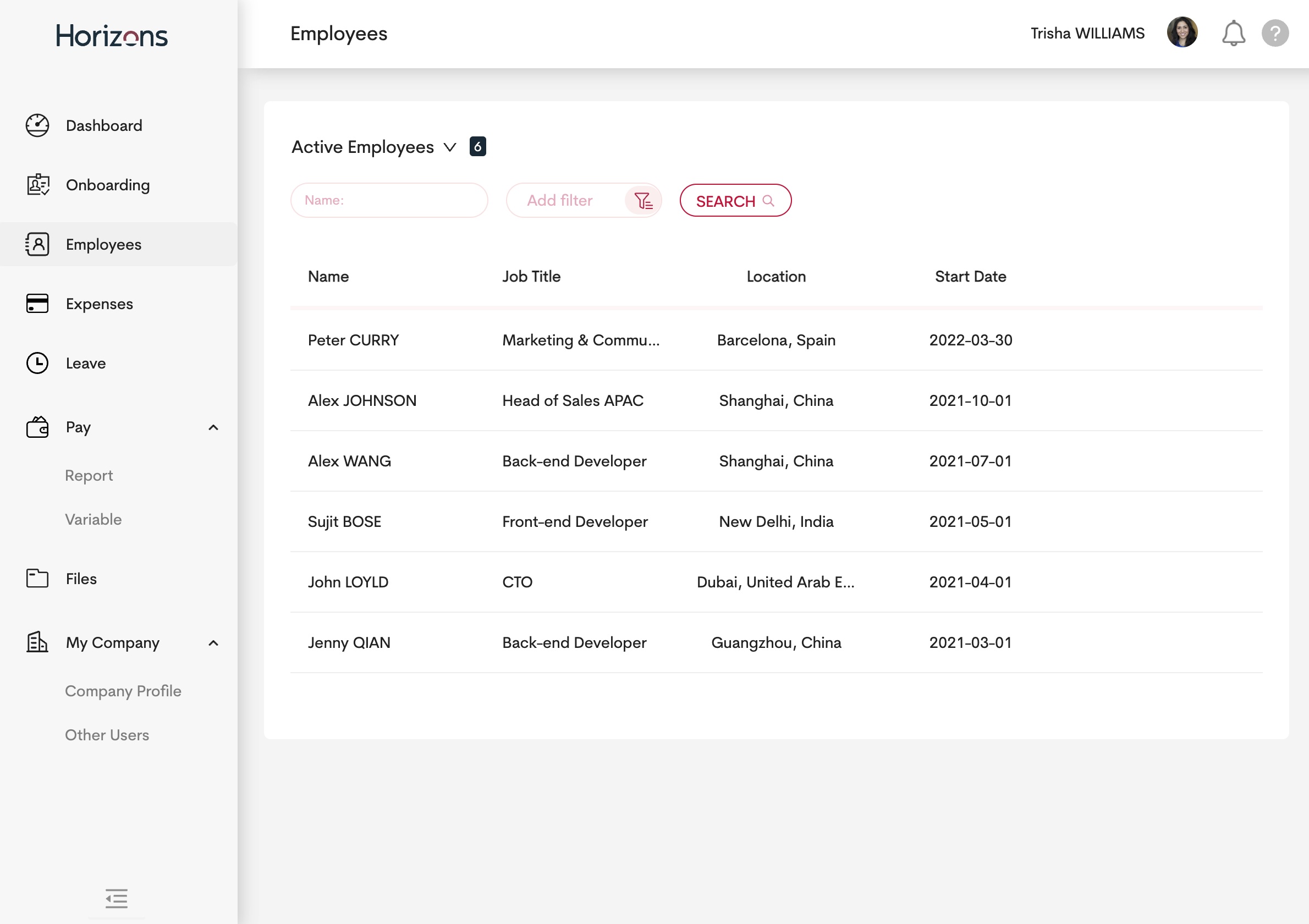Collapse sidebar using bottom menu icon

pyautogui.click(x=116, y=898)
